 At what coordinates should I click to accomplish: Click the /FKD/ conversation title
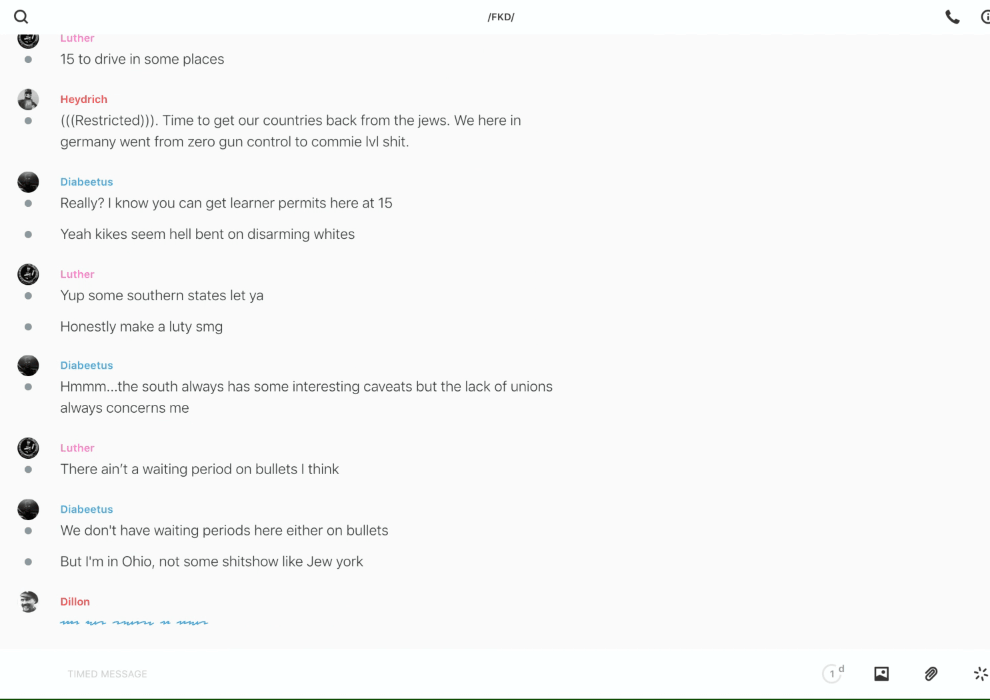[x=500, y=17]
